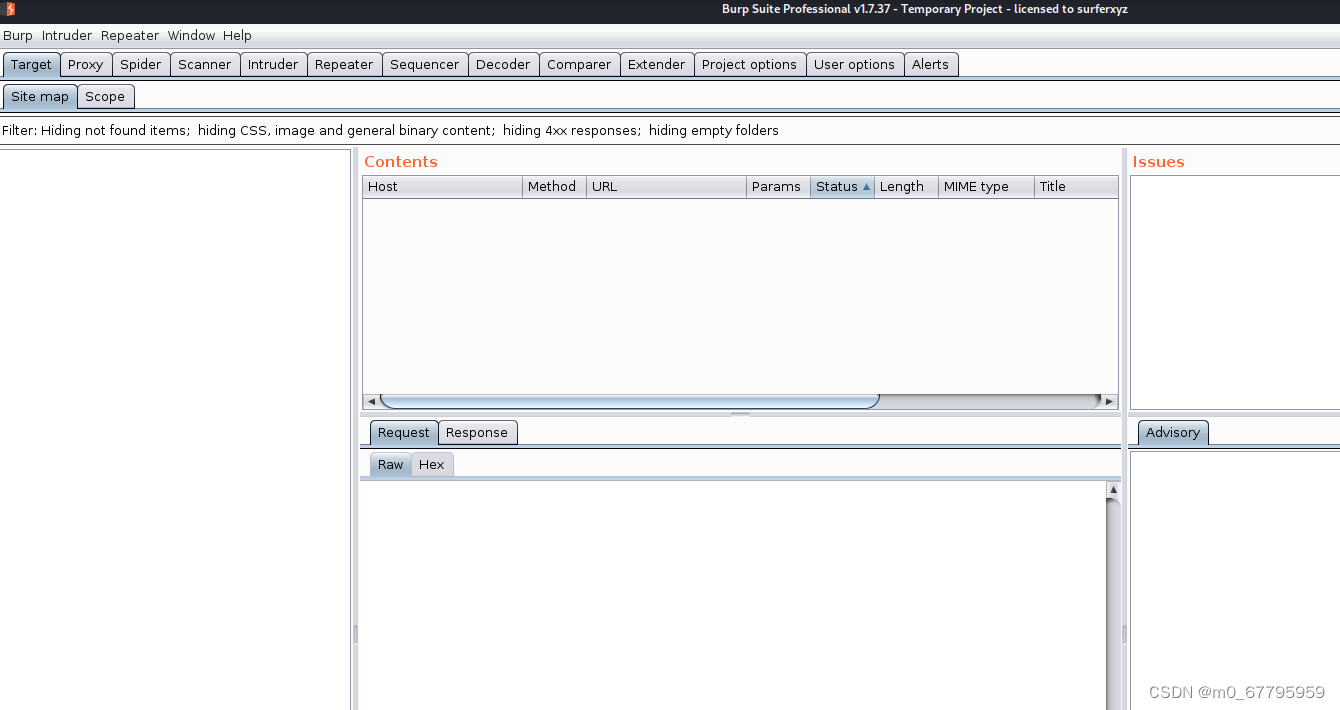
Task: Sort contents by Params column
Action: coord(778,186)
